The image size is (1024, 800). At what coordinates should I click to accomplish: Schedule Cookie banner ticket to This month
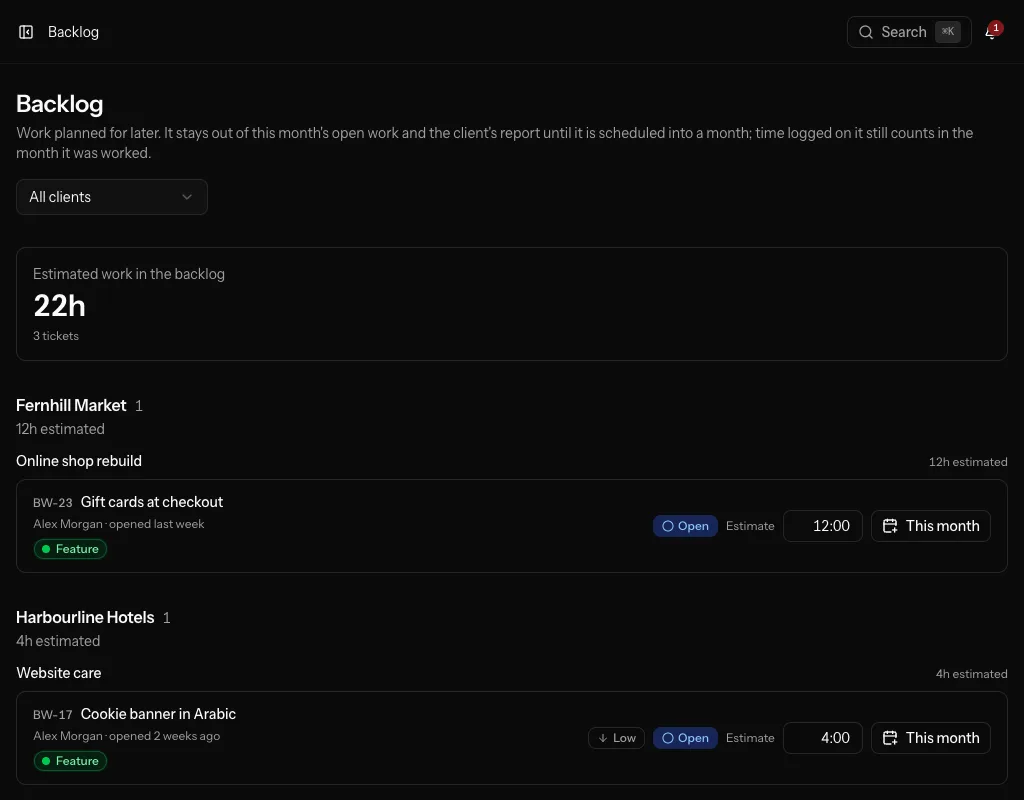(x=931, y=738)
